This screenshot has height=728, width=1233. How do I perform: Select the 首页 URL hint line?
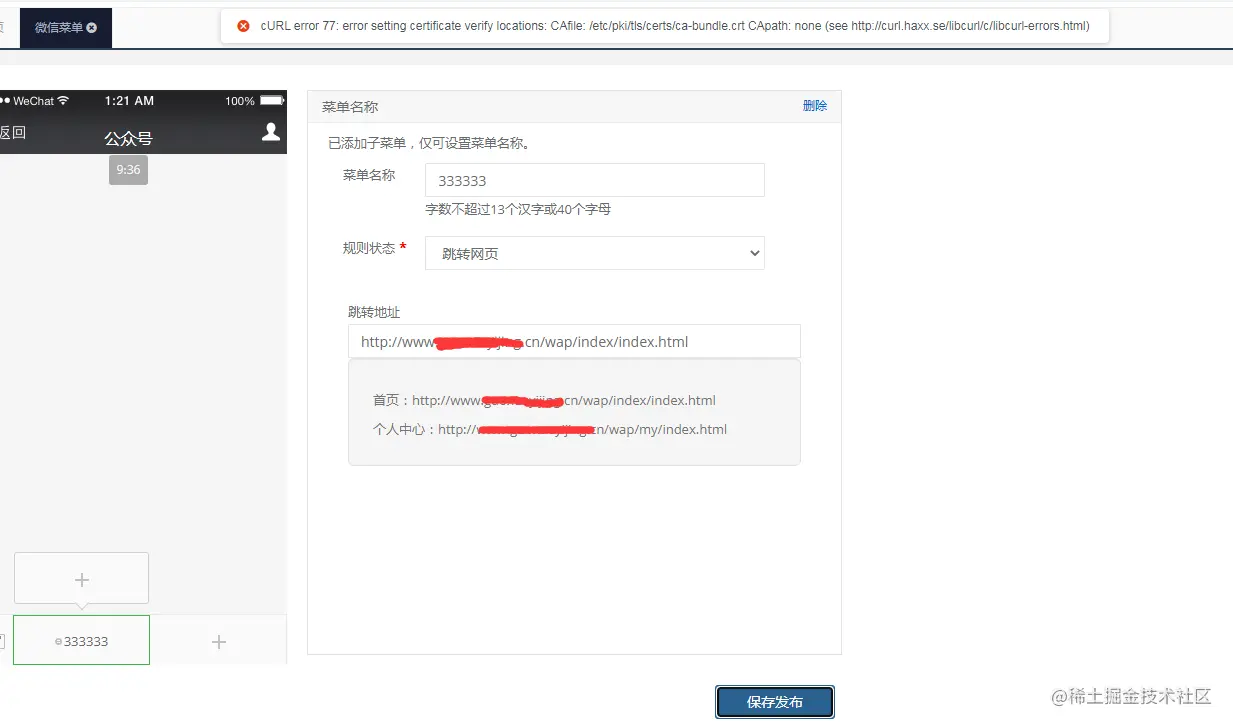pyautogui.click(x=544, y=400)
